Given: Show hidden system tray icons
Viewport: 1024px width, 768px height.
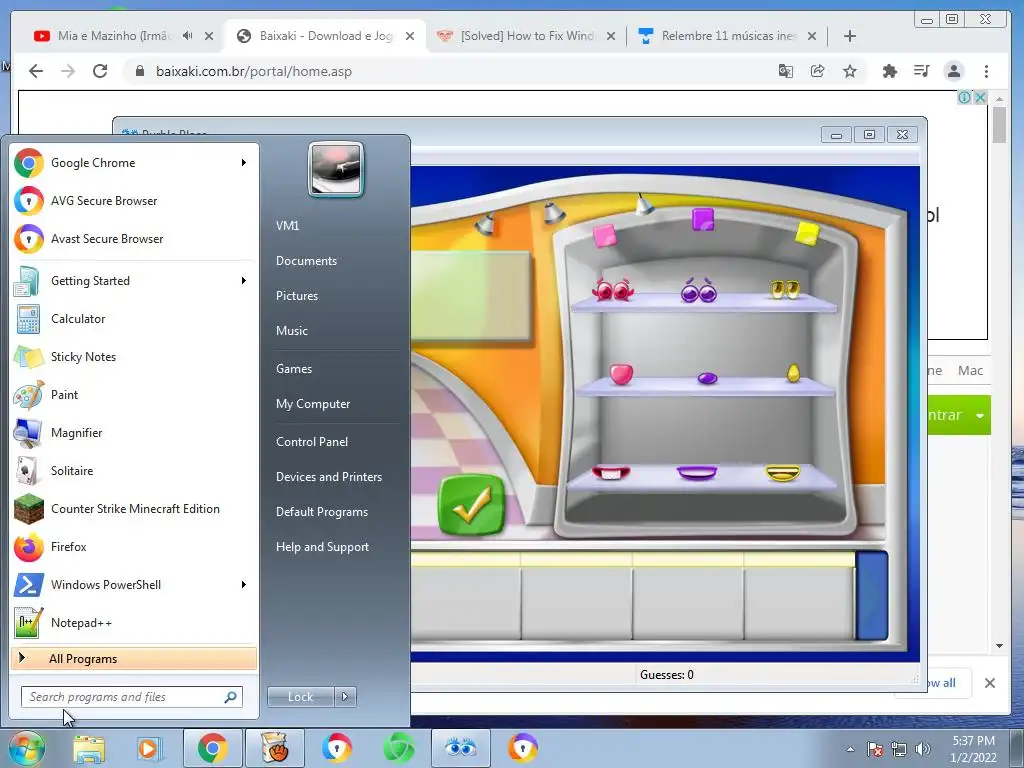Looking at the screenshot, I should click(850, 749).
